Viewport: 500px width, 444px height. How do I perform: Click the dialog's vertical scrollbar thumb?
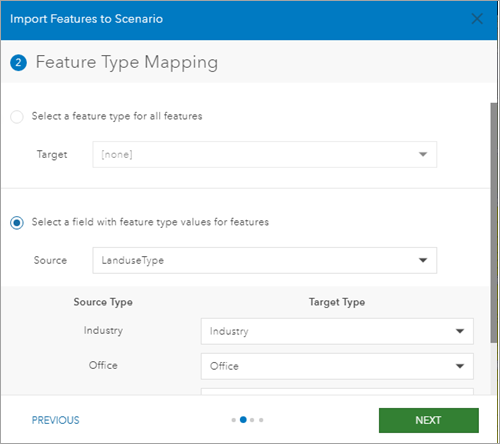point(494,223)
